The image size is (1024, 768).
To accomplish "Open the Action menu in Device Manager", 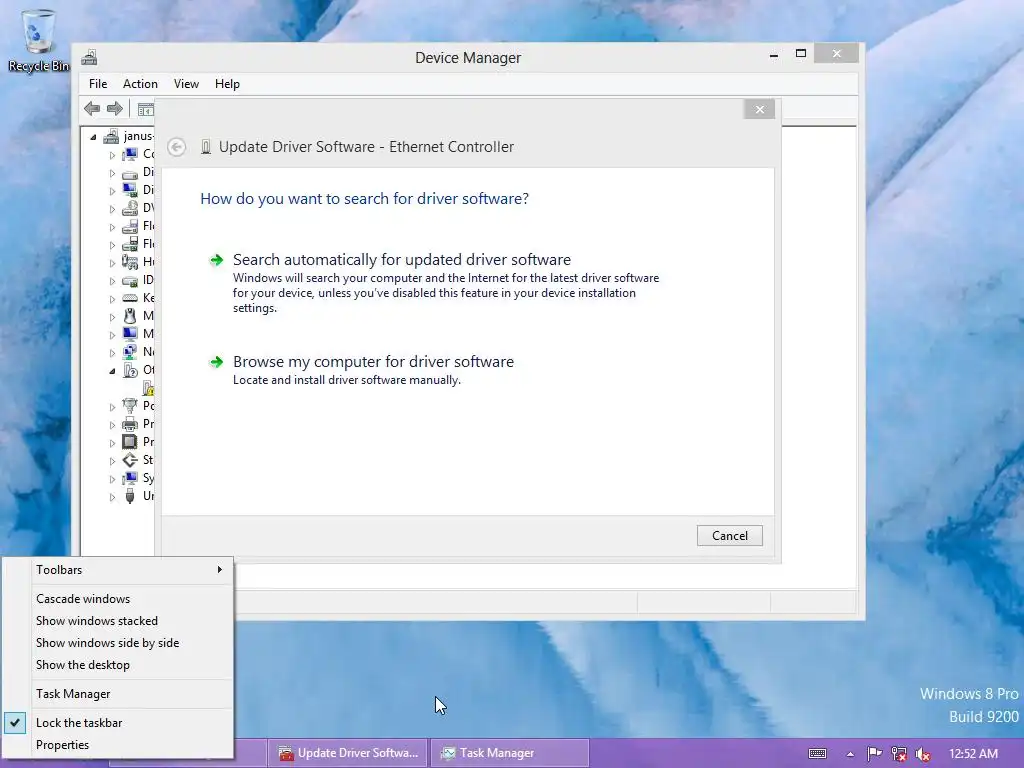I will tap(140, 84).
